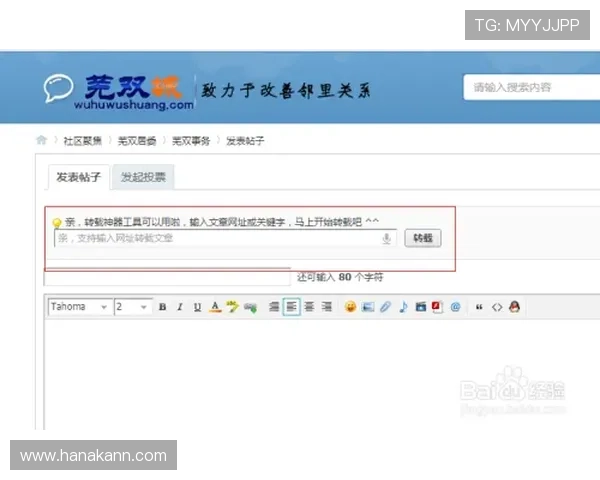The image size is (600, 480).
Task: Open 芜双居委 breadcrumb link
Action: 137,141
